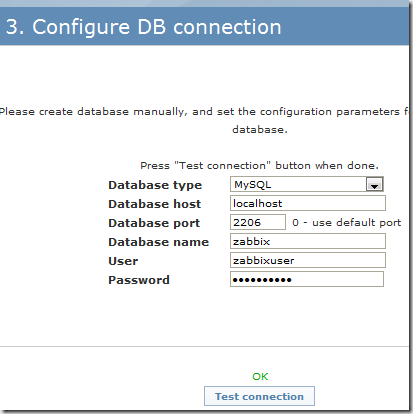
Task: Click the 'User' label
Action: click(x=123, y=261)
